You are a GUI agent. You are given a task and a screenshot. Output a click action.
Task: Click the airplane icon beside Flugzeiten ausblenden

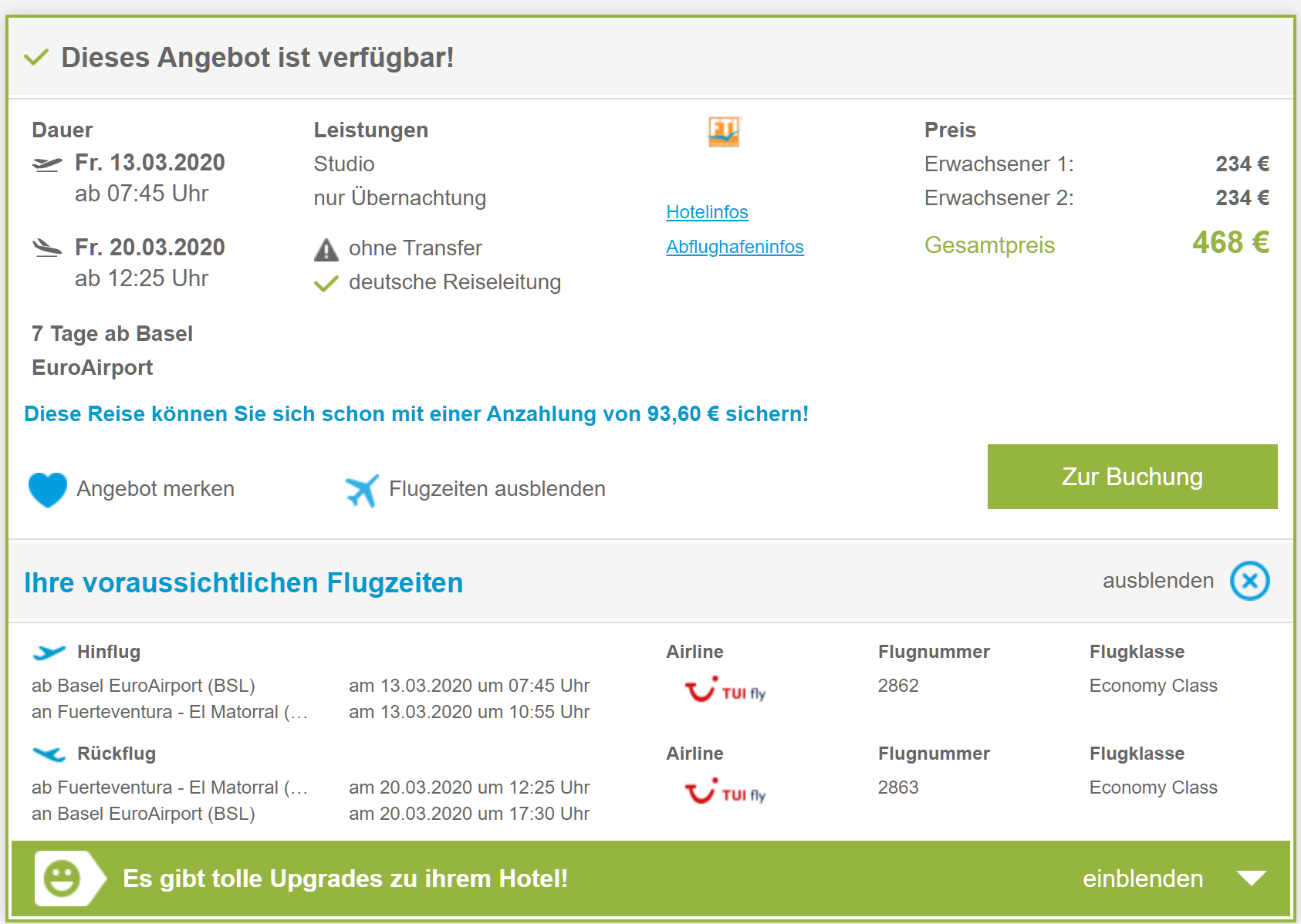[x=362, y=490]
